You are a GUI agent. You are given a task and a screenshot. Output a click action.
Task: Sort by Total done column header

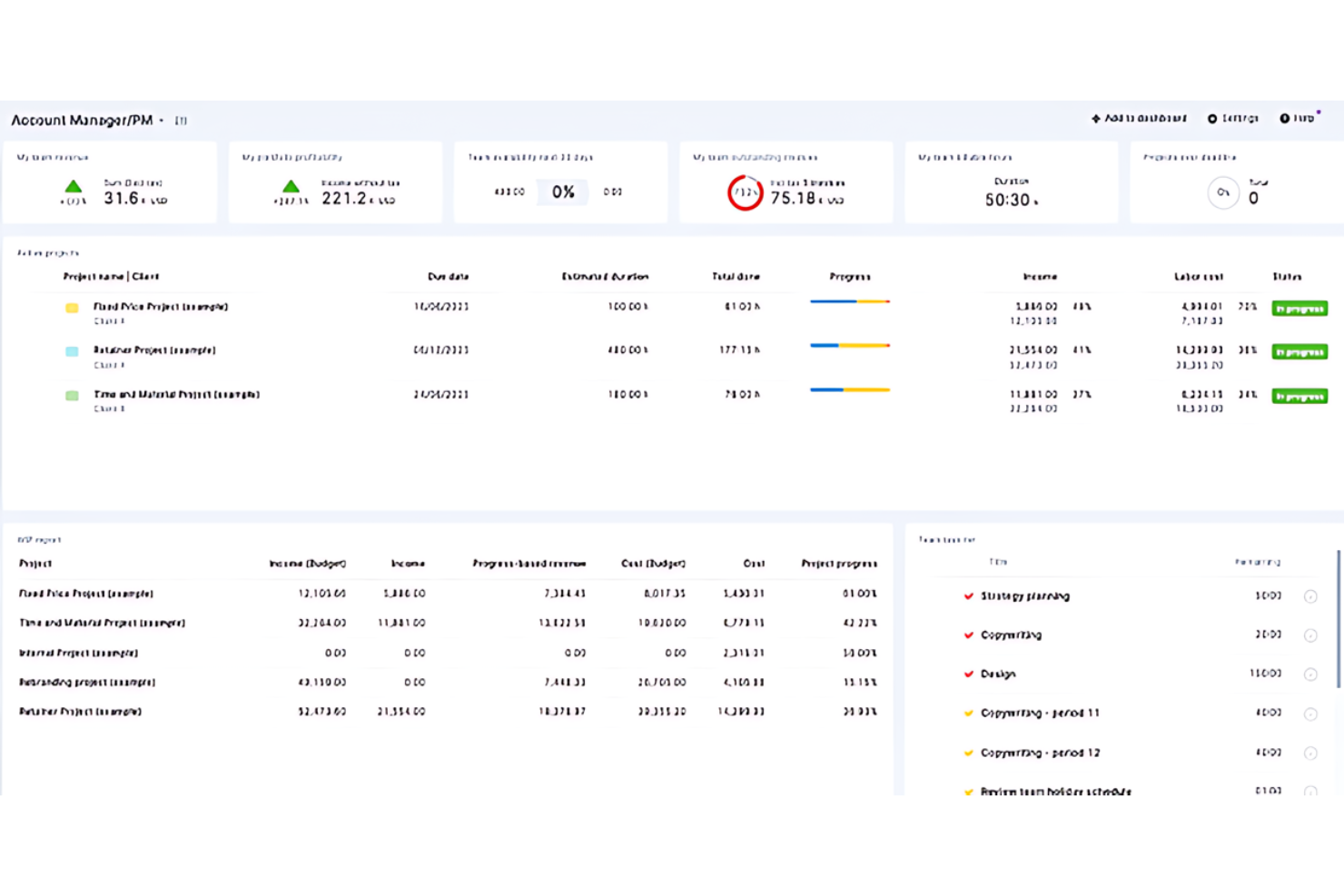coord(736,277)
